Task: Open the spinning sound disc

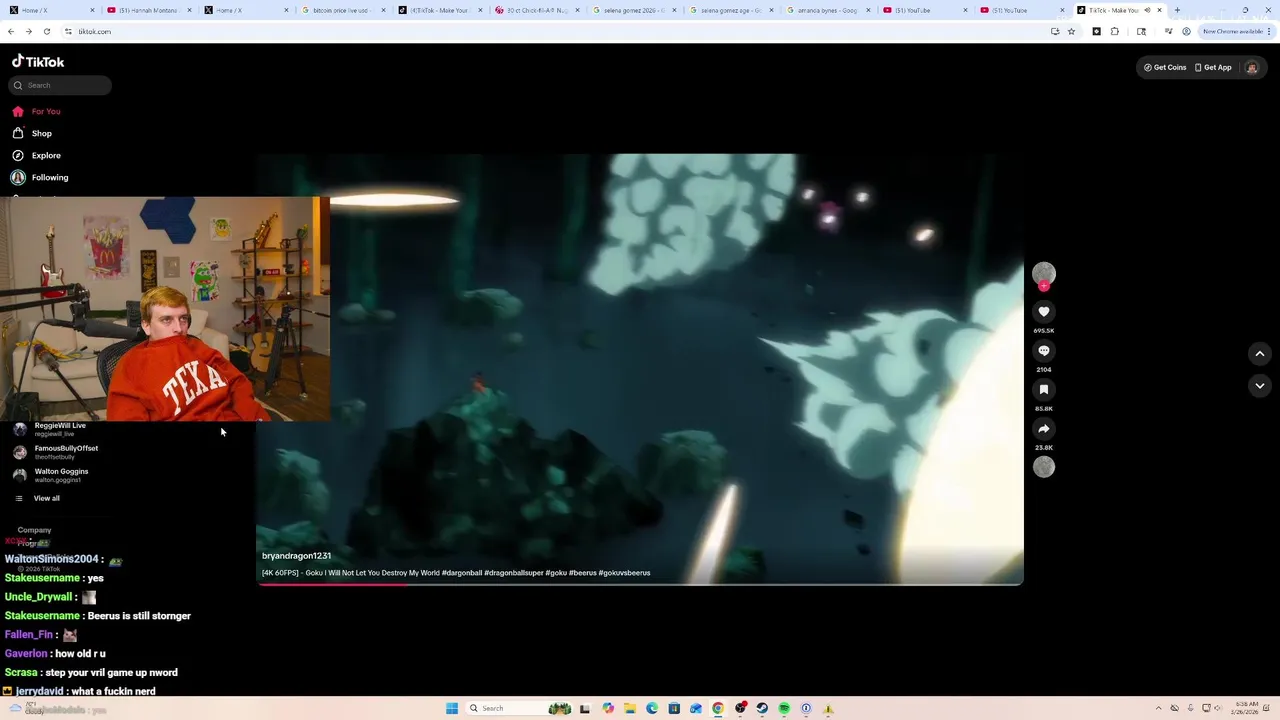Action: click(x=1043, y=467)
